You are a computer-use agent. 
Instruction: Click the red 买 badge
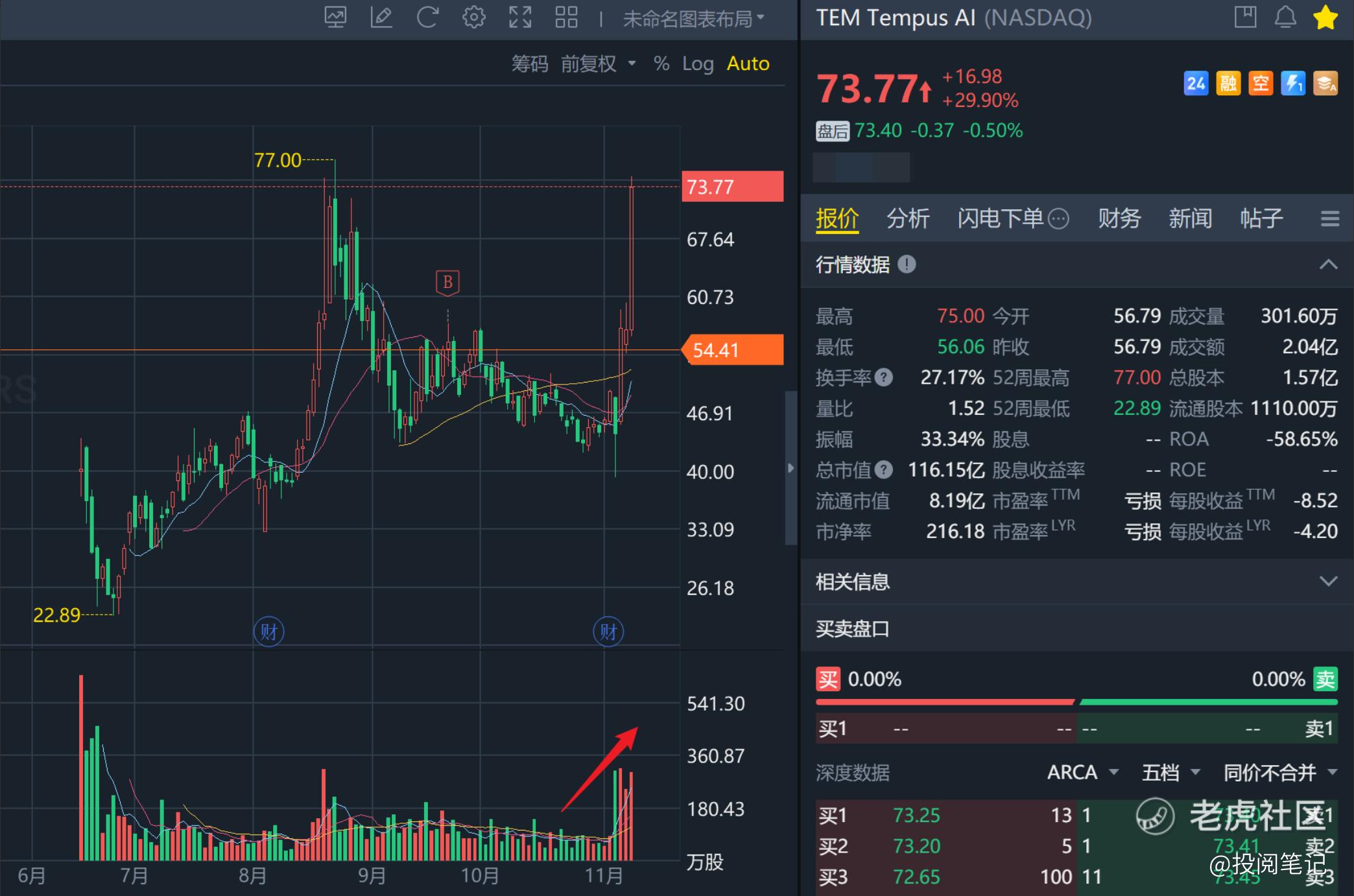coord(828,679)
